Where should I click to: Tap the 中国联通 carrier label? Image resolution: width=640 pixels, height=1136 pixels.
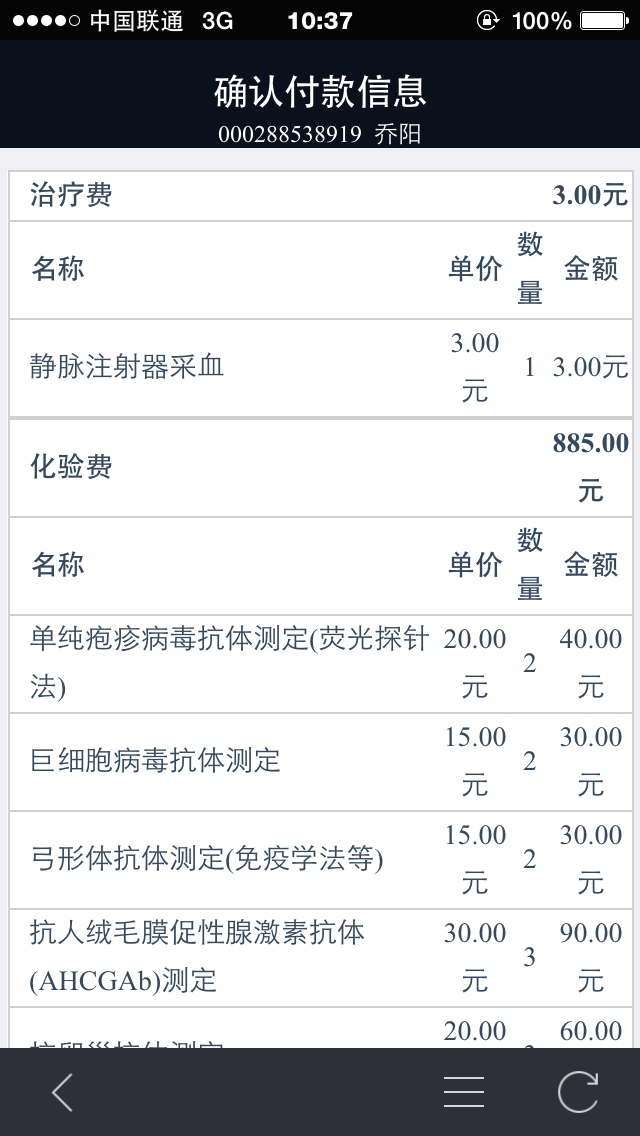tap(136, 21)
